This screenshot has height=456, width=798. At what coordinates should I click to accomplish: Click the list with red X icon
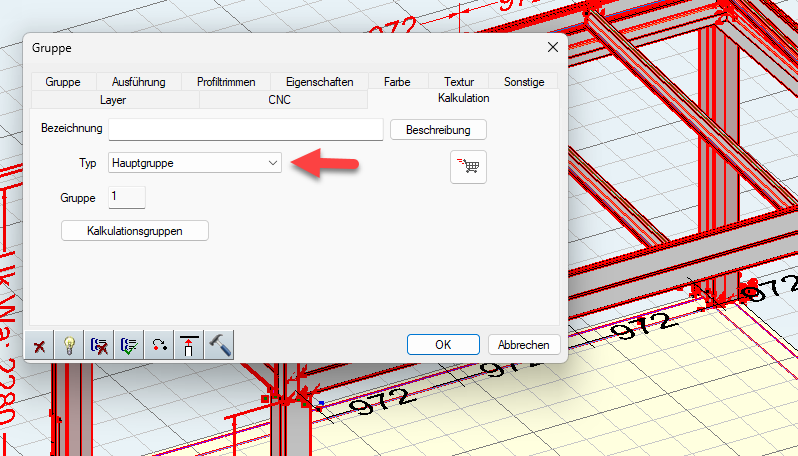[x=99, y=345]
